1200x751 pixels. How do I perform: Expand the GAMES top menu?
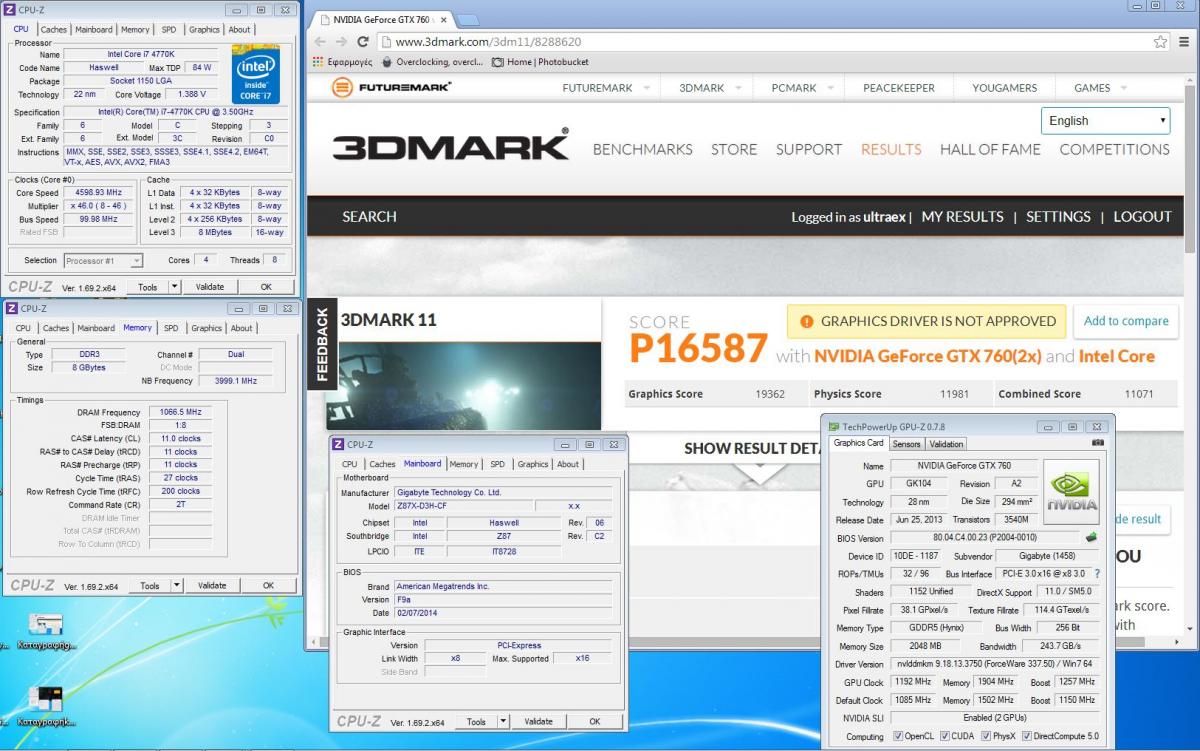point(1124,88)
